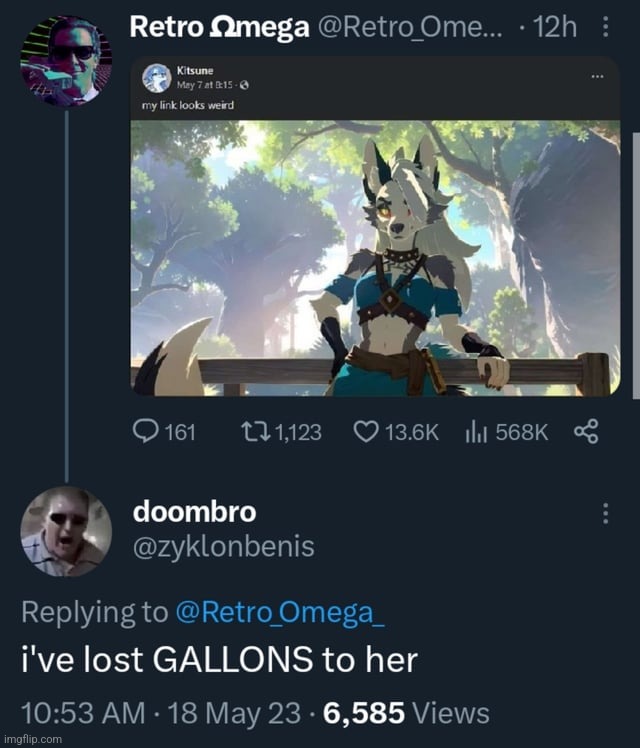Open the 12h timestamp of the tweet
This screenshot has height=748, width=640.
click(555, 27)
